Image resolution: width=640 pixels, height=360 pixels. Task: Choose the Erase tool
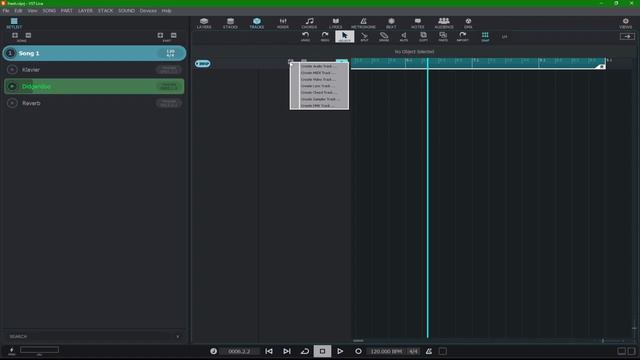click(x=384, y=37)
